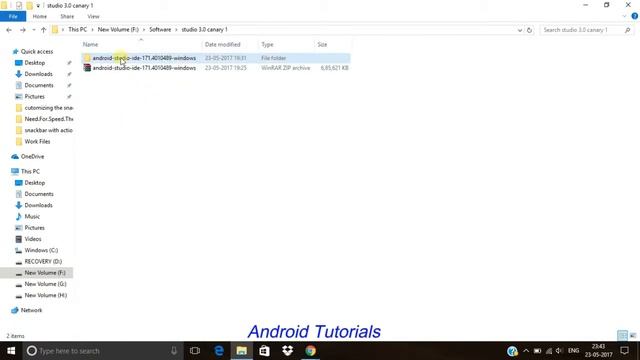Image resolution: width=640 pixels, height=360 pixels.
Task: Select Quick access in navigation pane
Action: point(37,51)
